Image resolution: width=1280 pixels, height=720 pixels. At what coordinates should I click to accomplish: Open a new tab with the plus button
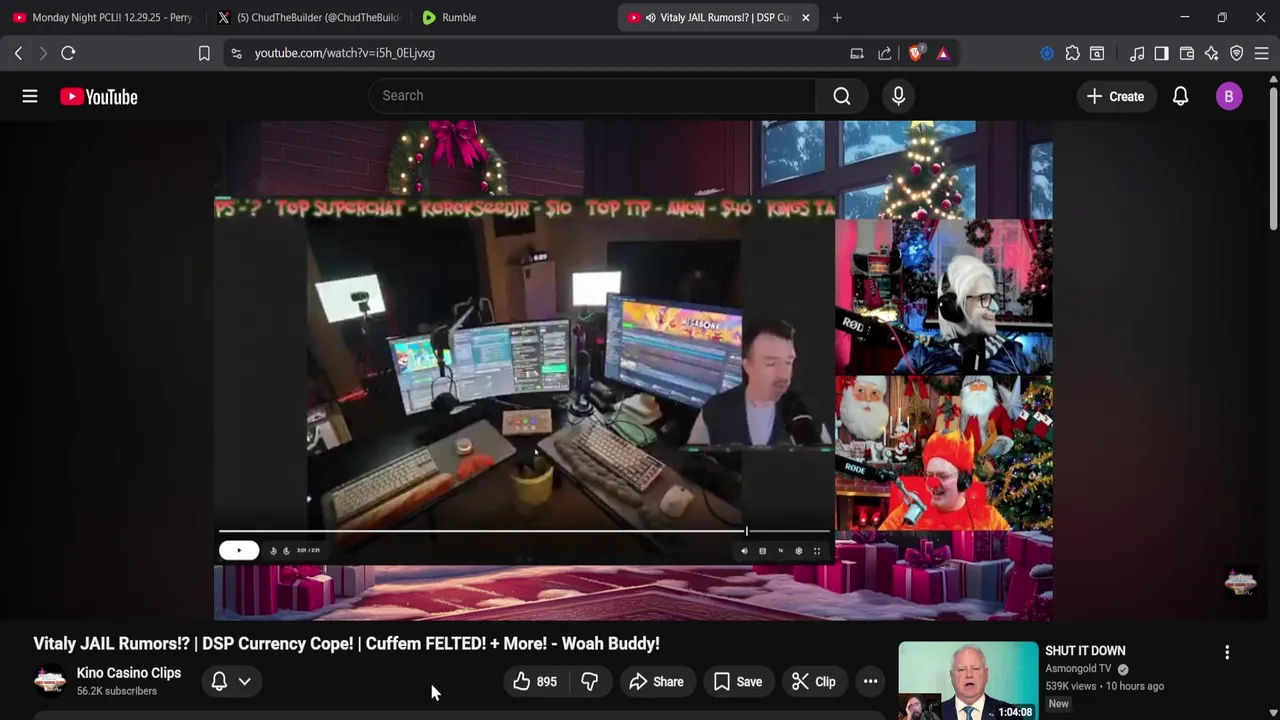tap(837, 17)
